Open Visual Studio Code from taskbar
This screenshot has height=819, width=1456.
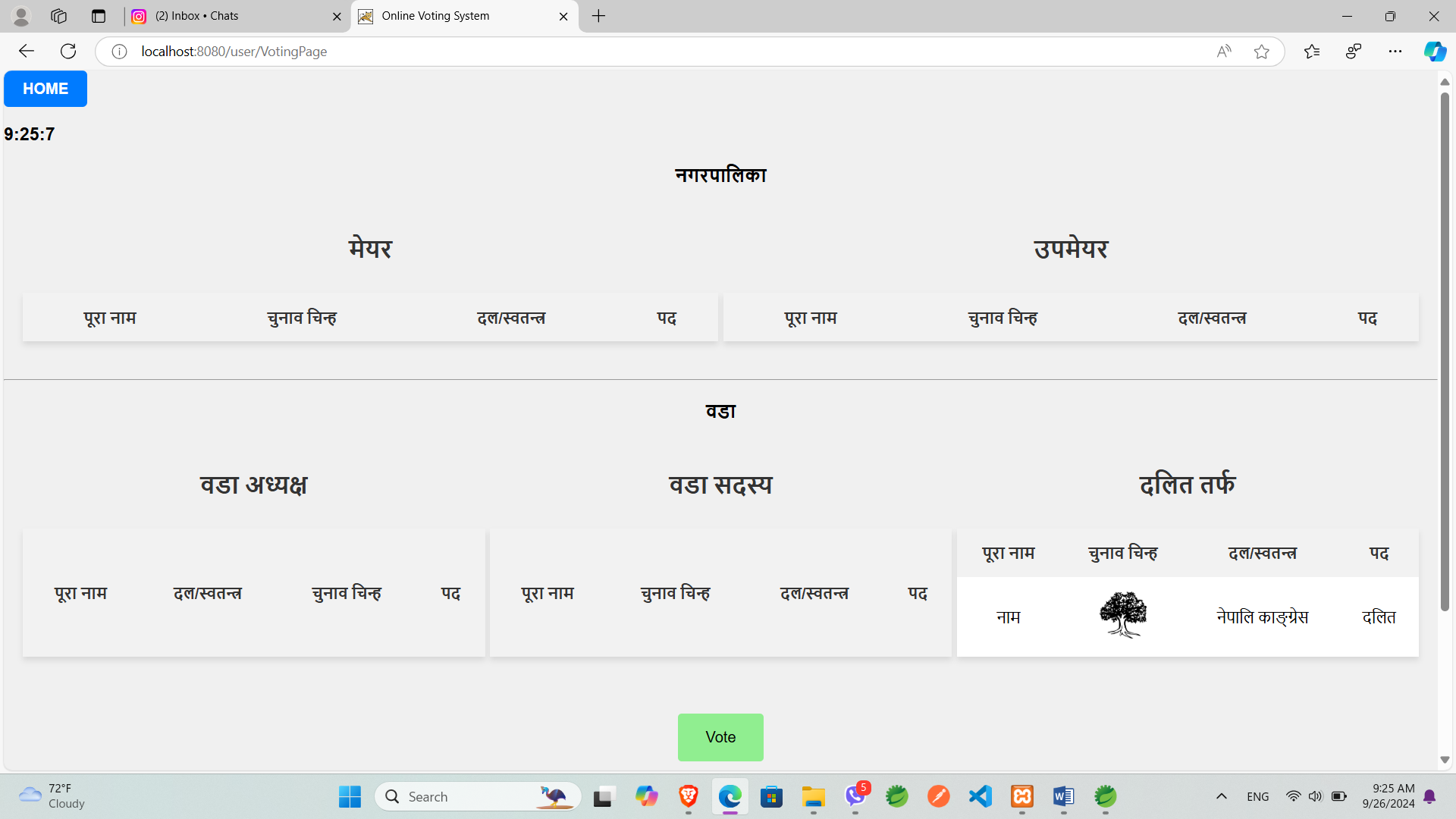coord(980,796)
